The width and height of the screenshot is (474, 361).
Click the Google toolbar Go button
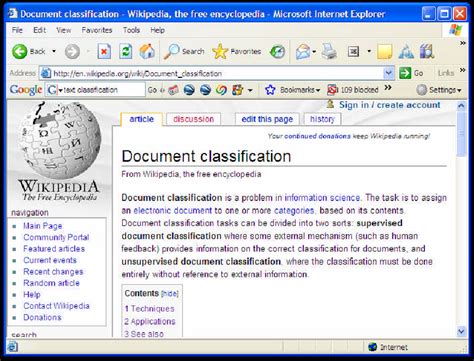point(152,90)
